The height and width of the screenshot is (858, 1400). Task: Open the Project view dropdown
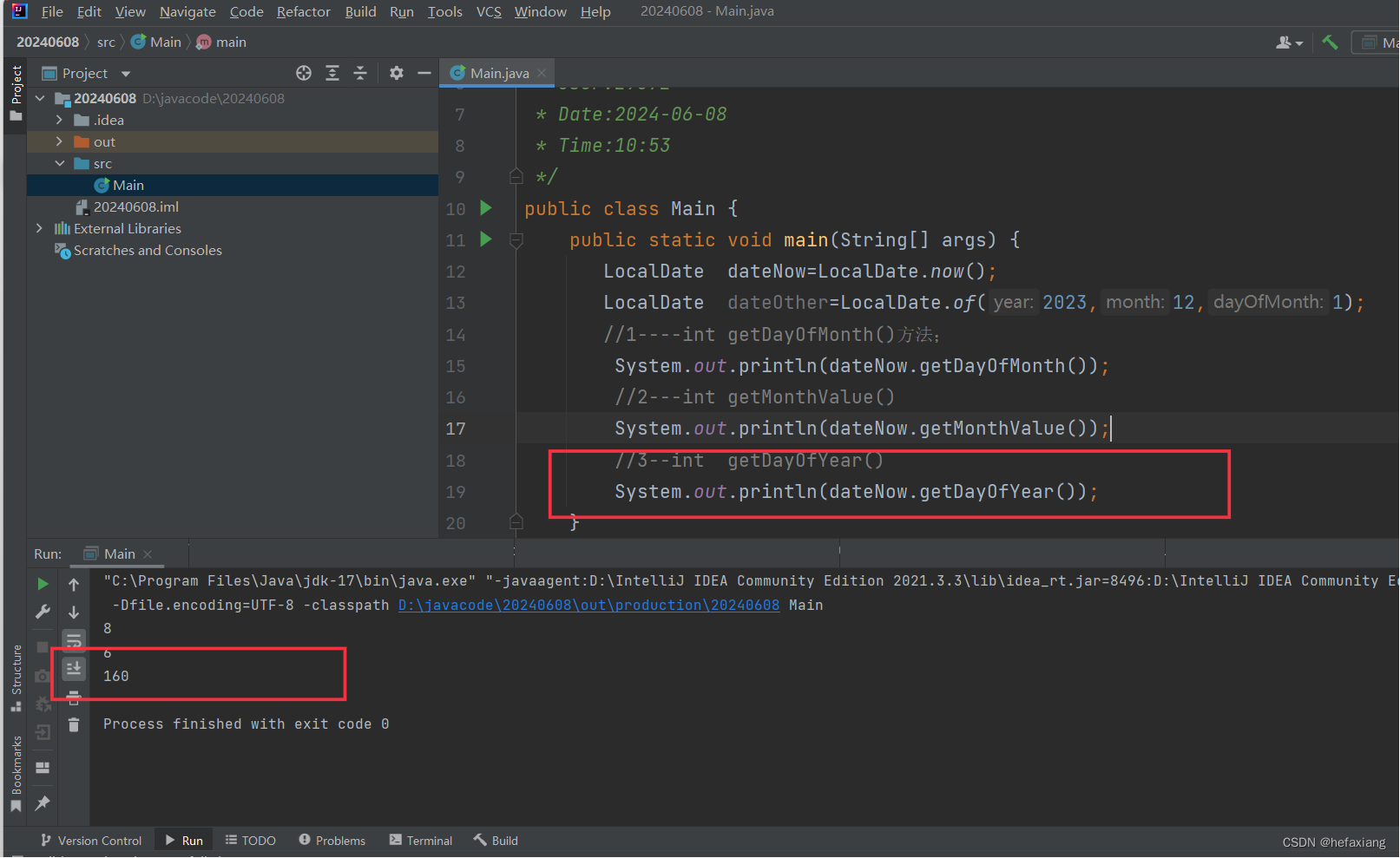point(126,74)
